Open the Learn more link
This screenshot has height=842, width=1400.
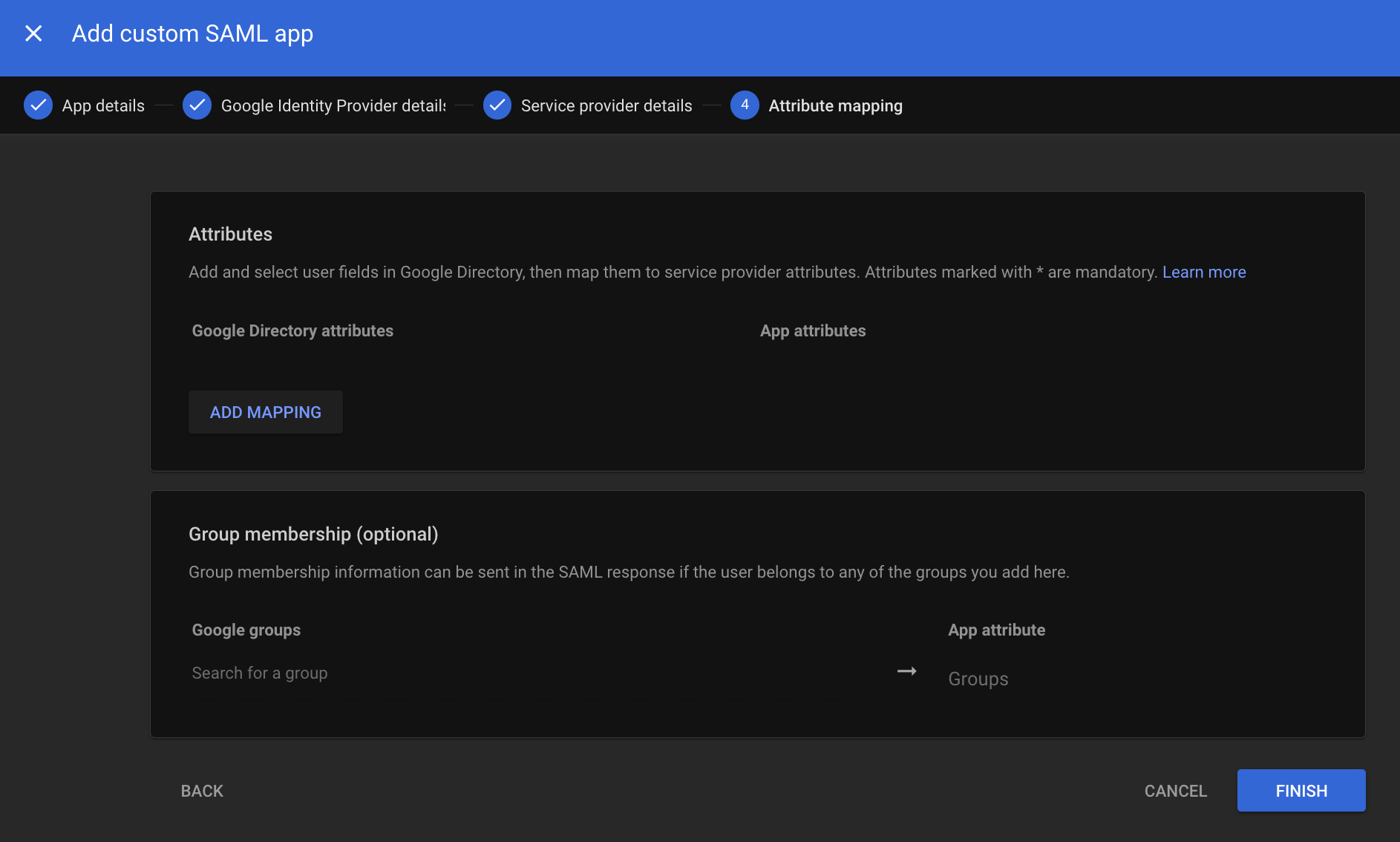click(1204, 272)
